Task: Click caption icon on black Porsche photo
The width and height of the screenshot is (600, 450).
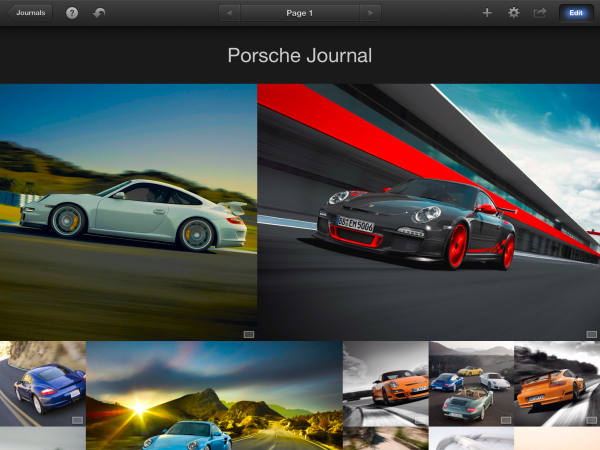Action: tap(592, 335)
